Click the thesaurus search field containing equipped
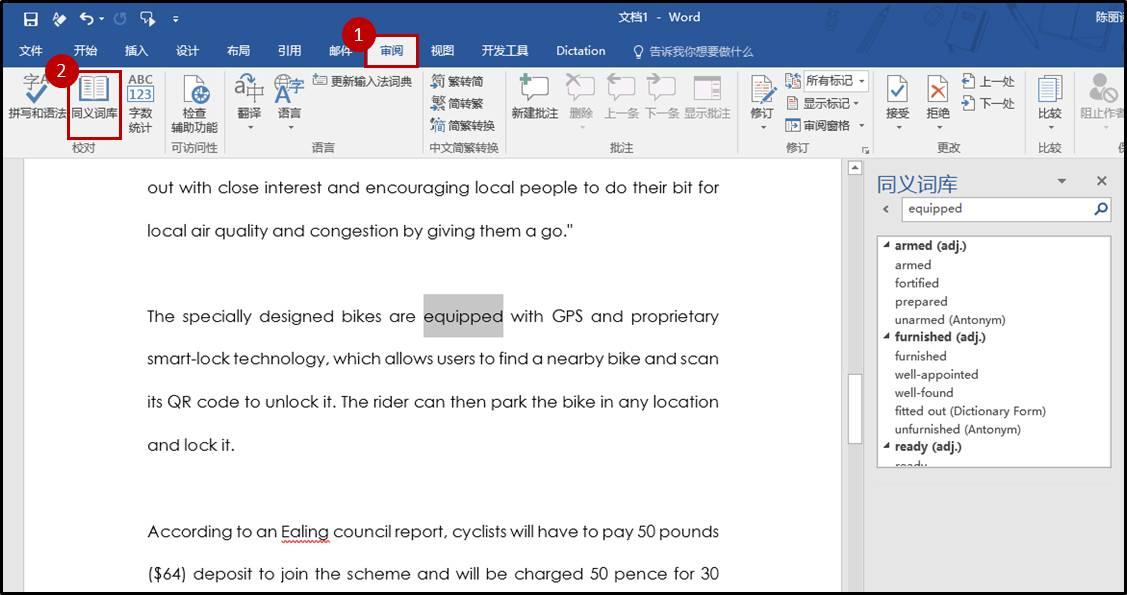 (996, 208)
